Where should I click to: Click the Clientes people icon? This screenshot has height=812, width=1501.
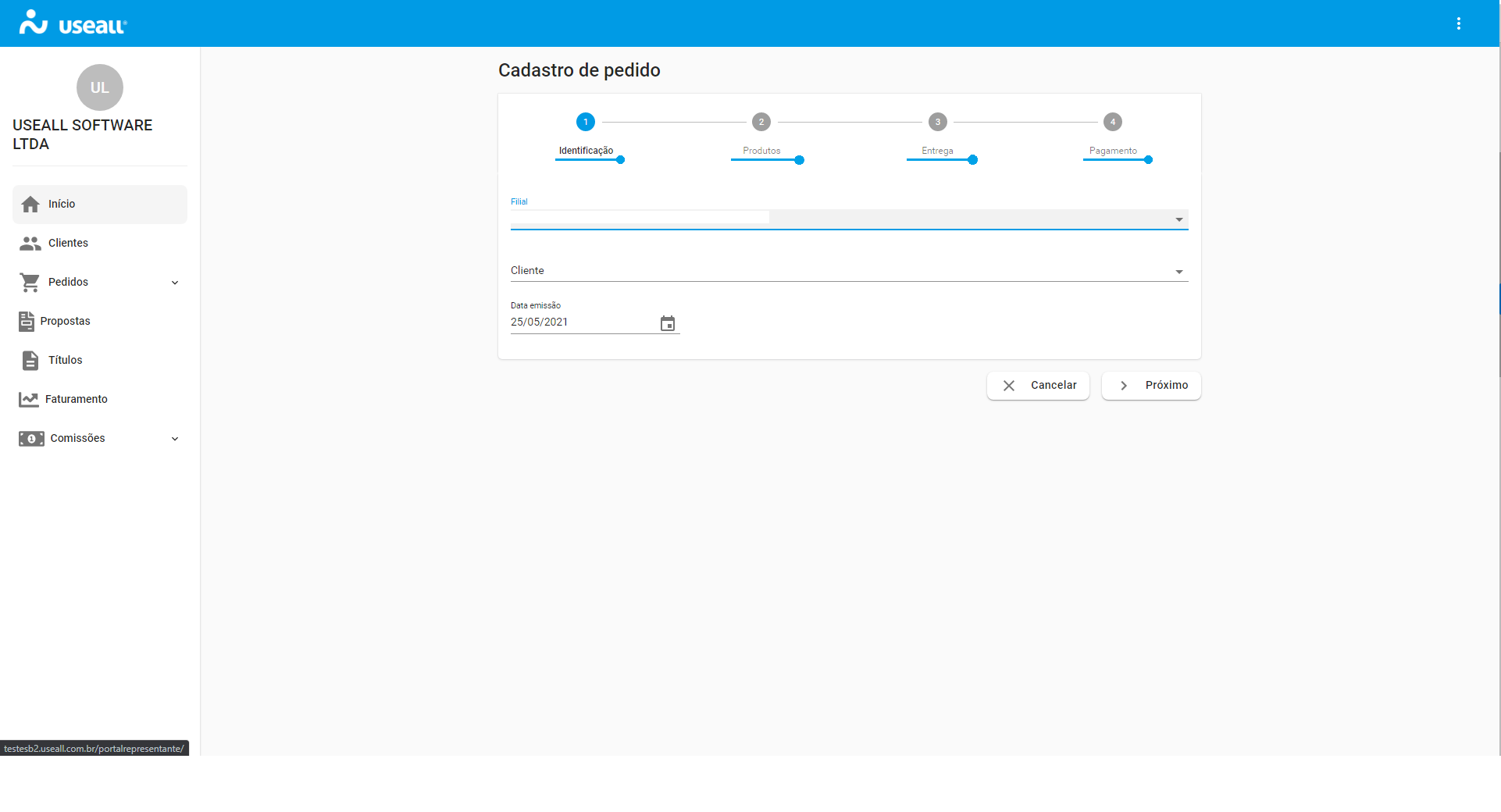(x=30, y=244)
